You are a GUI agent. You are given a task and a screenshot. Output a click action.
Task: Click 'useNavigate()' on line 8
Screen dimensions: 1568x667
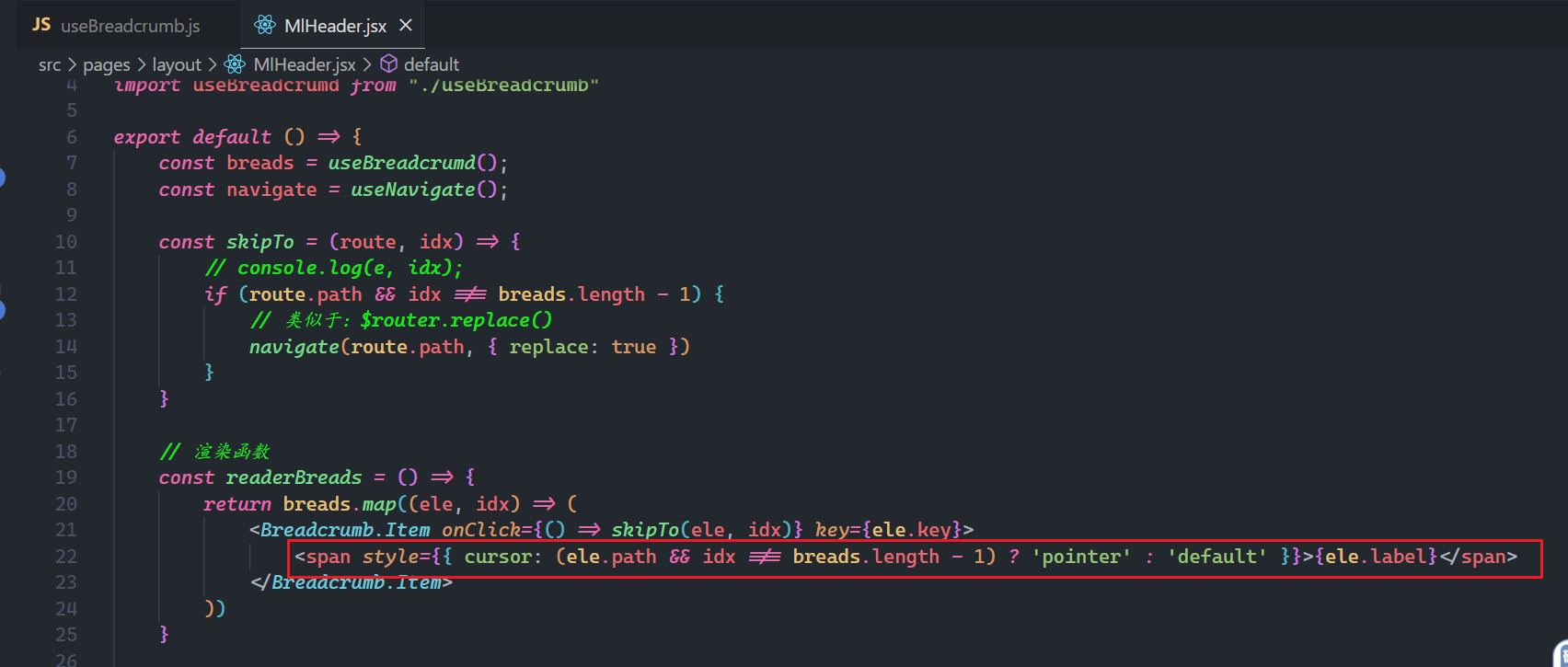423,190
